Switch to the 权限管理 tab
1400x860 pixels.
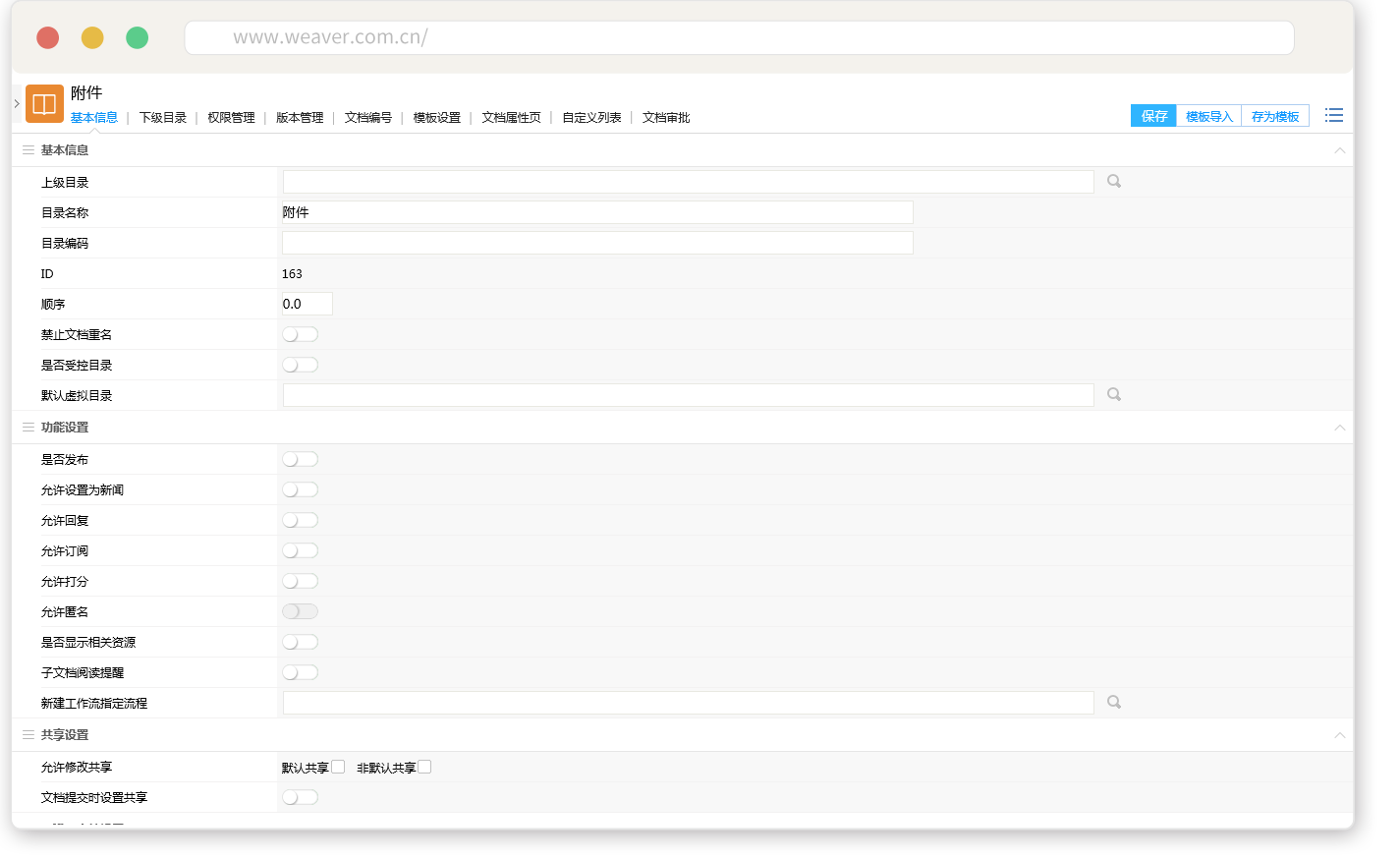(x=231, y=118)
